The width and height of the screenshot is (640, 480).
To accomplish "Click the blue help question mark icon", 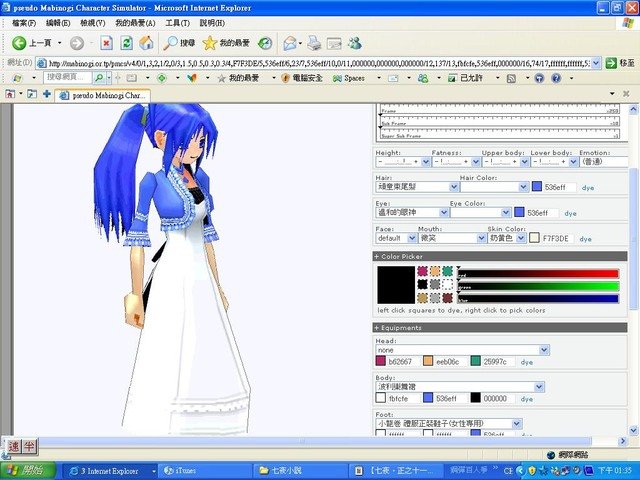I will click(556, 78).
